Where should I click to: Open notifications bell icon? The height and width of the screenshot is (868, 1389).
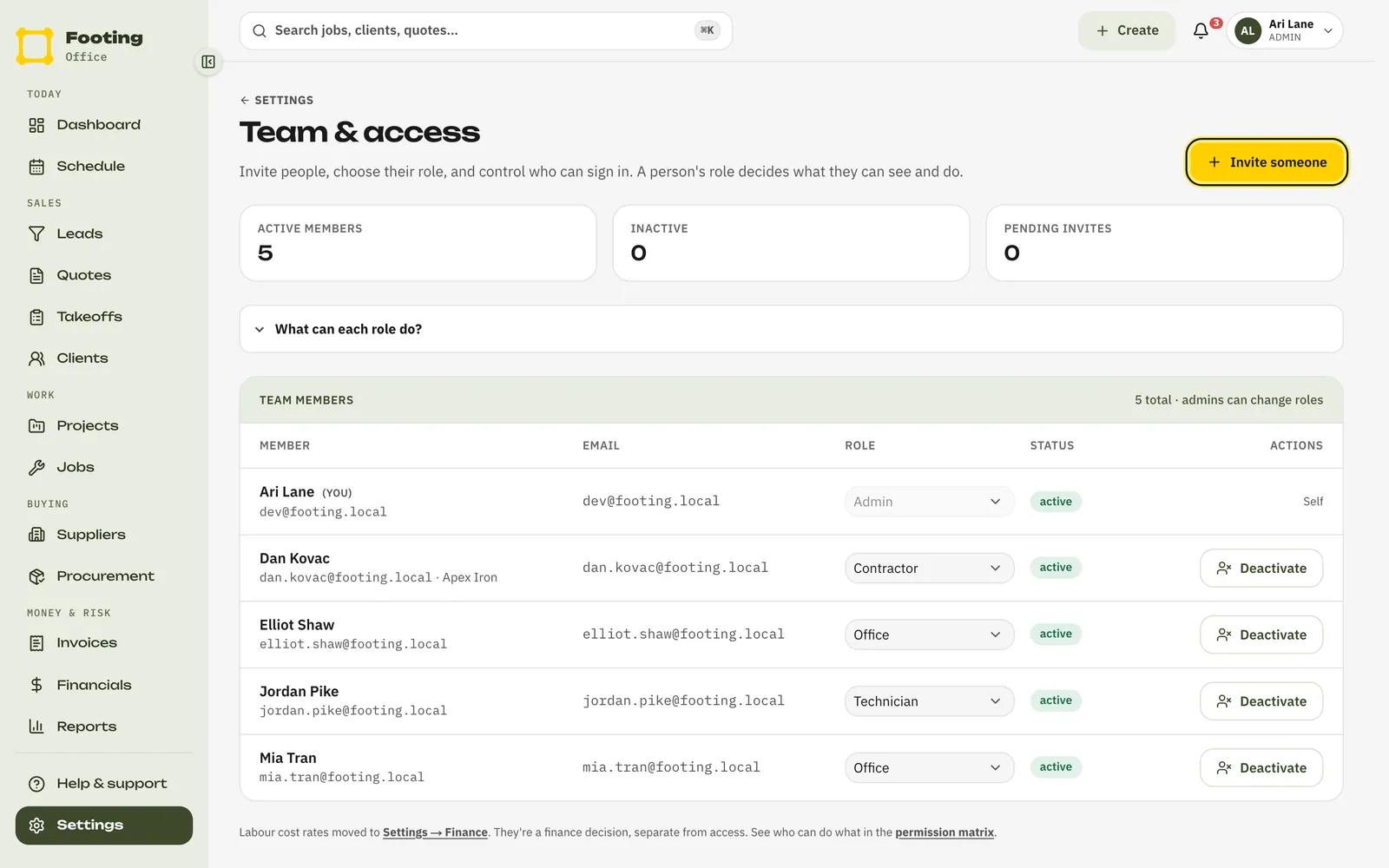tap(1201, 30)
